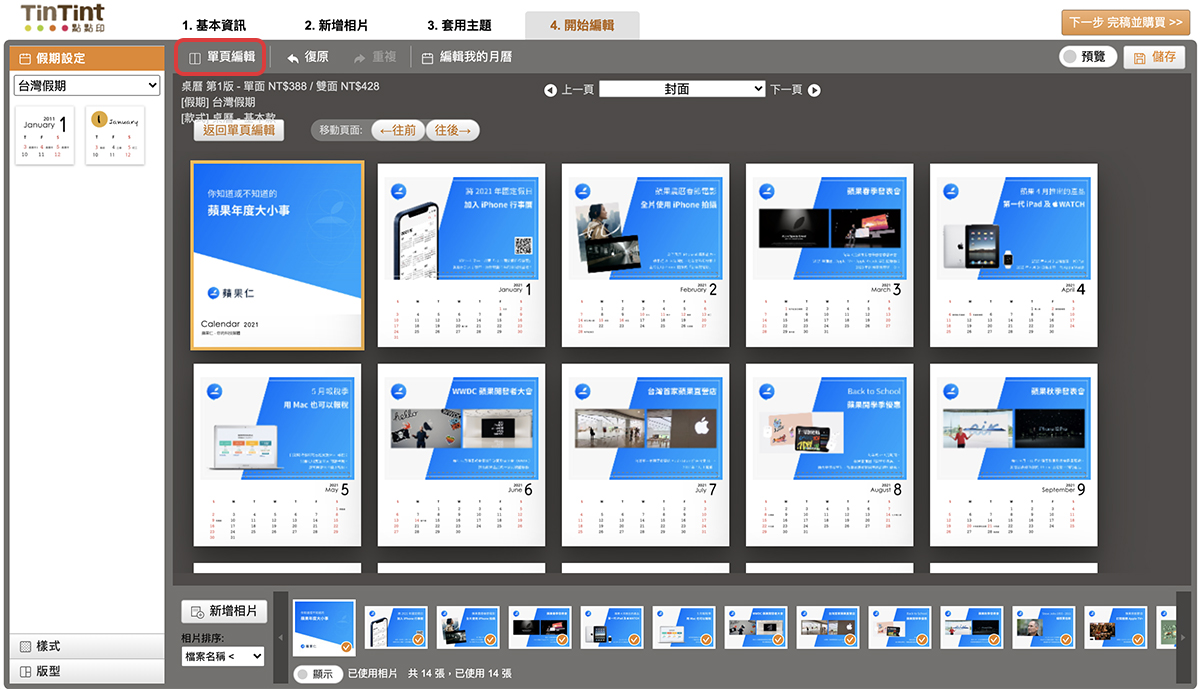This screenshot has height=689, width=1200.
Task: Open 編輯我的月曆 calendar editor
Action: point(466,57)
